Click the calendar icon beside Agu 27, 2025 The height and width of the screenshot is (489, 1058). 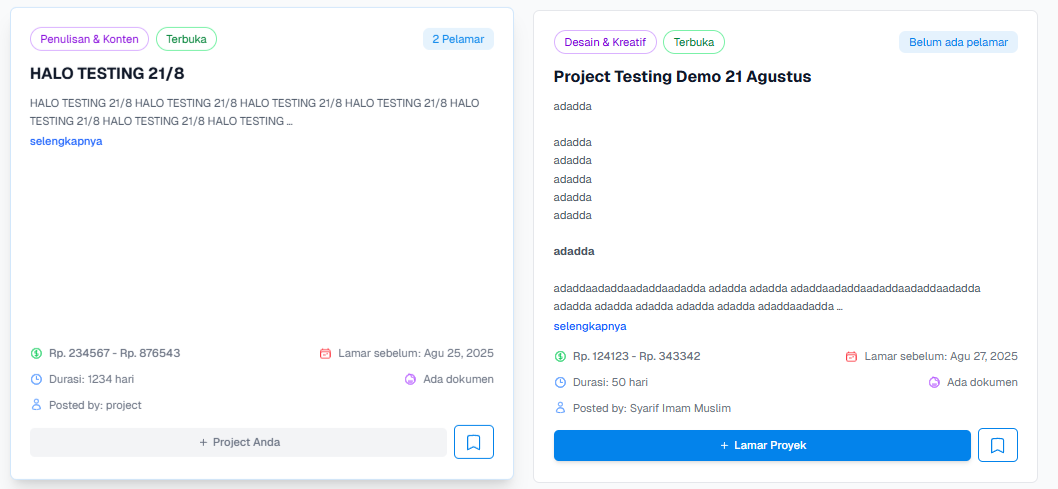(x=851, y=356)
